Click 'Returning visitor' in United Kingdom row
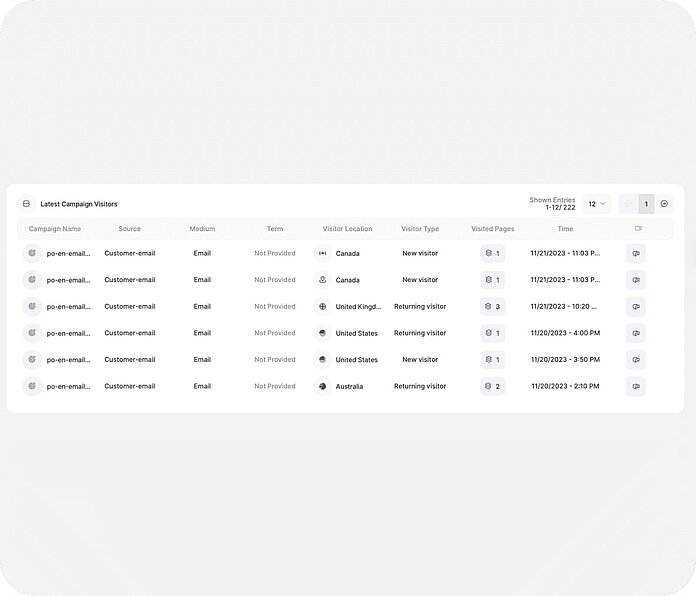Image resolution: width=696 pixels, height=596 pixels. pyautogui.click(x=420, y=306)
